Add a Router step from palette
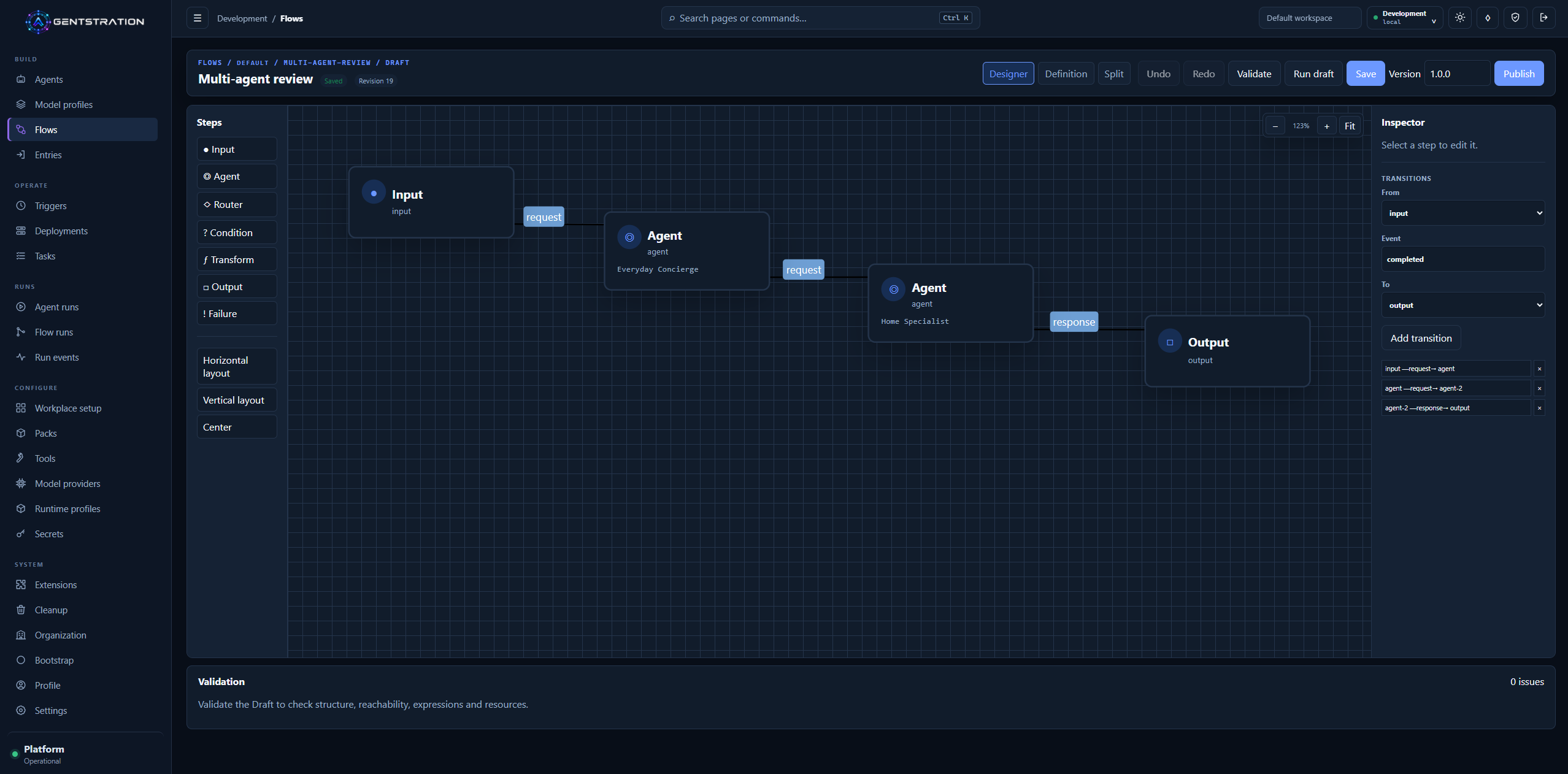The height and width of the screenshot is (774, 1568). coord(237,204)
